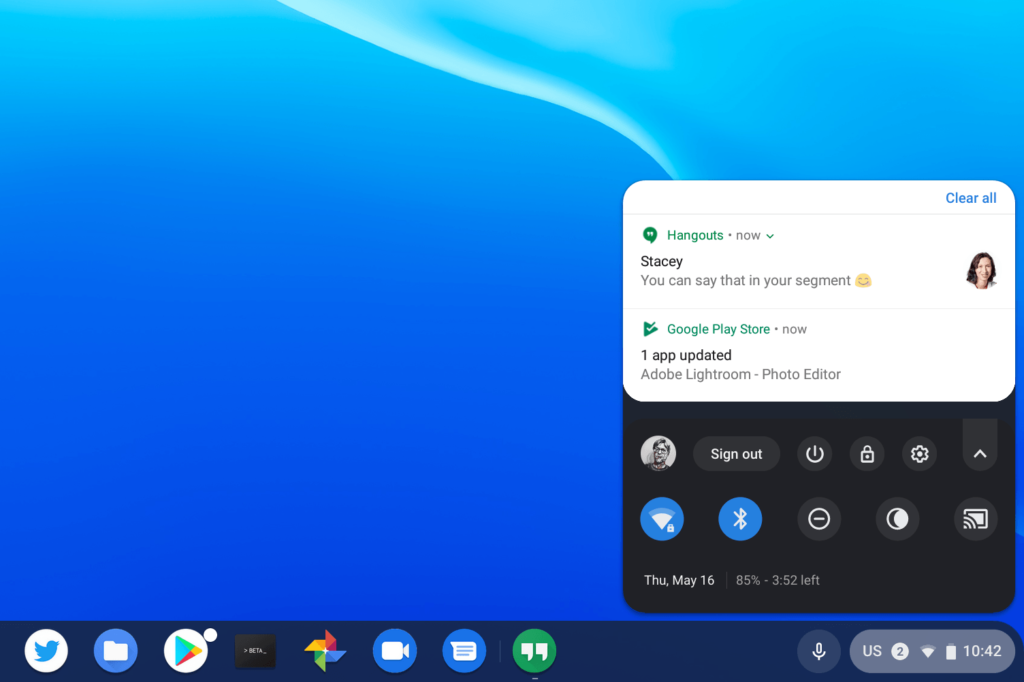This screenshot has width=1024, height=682.
Task: Click the Hangouts icon in notification header
Action: [x=650, y=235]
